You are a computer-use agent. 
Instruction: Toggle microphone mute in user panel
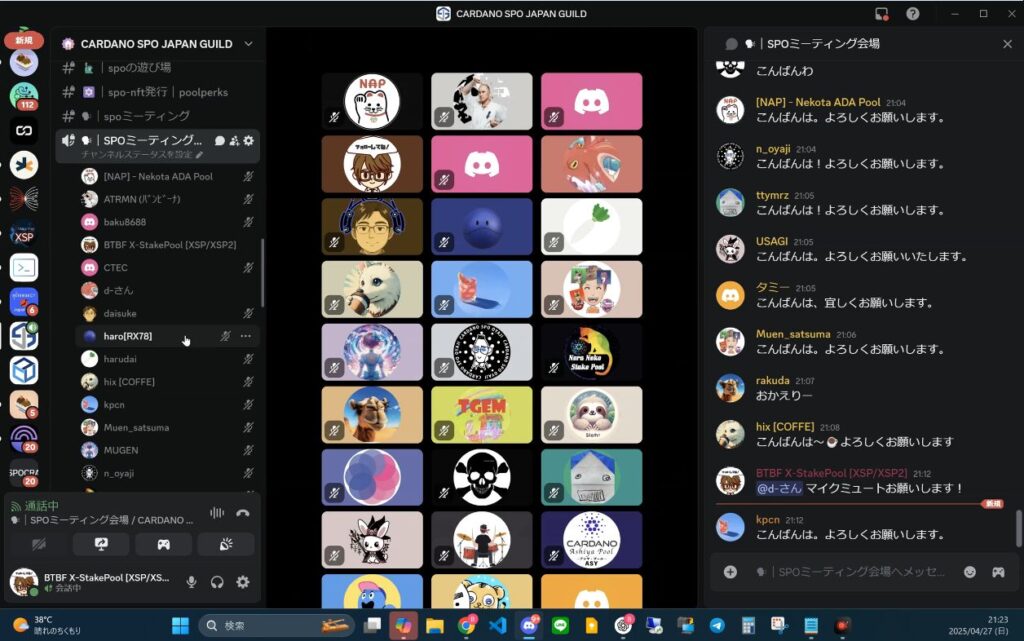(191, 582)
